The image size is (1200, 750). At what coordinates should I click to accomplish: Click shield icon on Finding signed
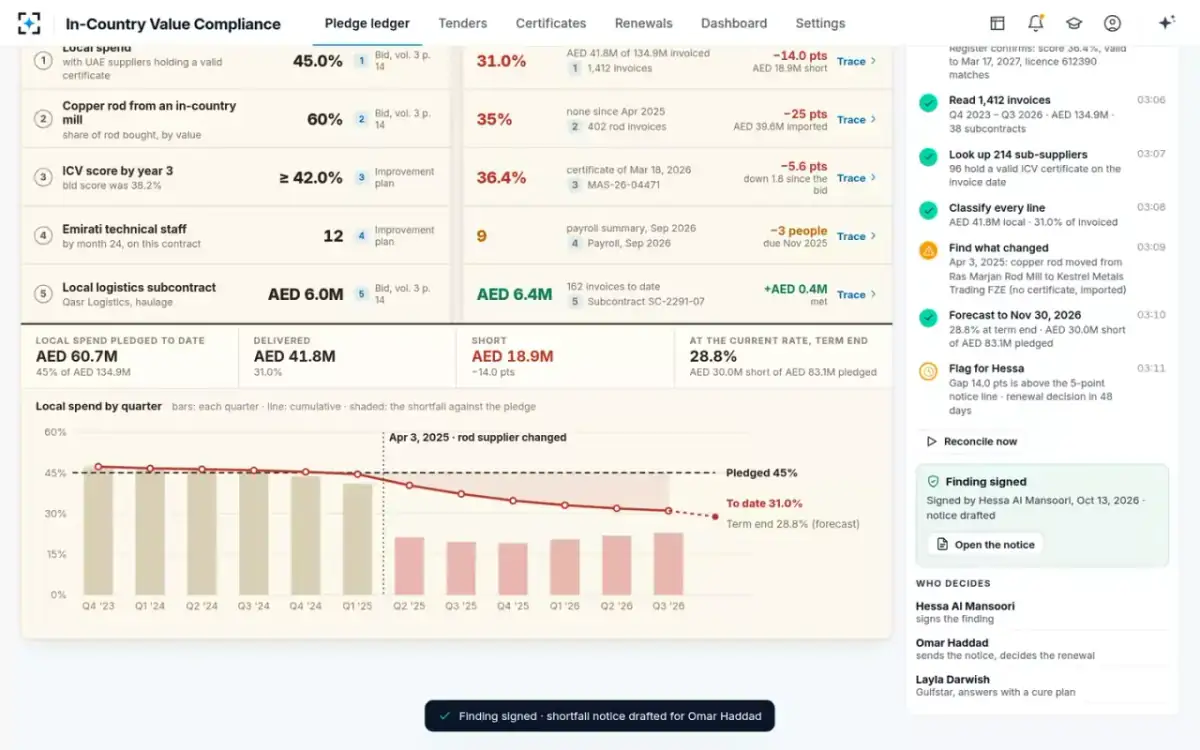point(933,481)
